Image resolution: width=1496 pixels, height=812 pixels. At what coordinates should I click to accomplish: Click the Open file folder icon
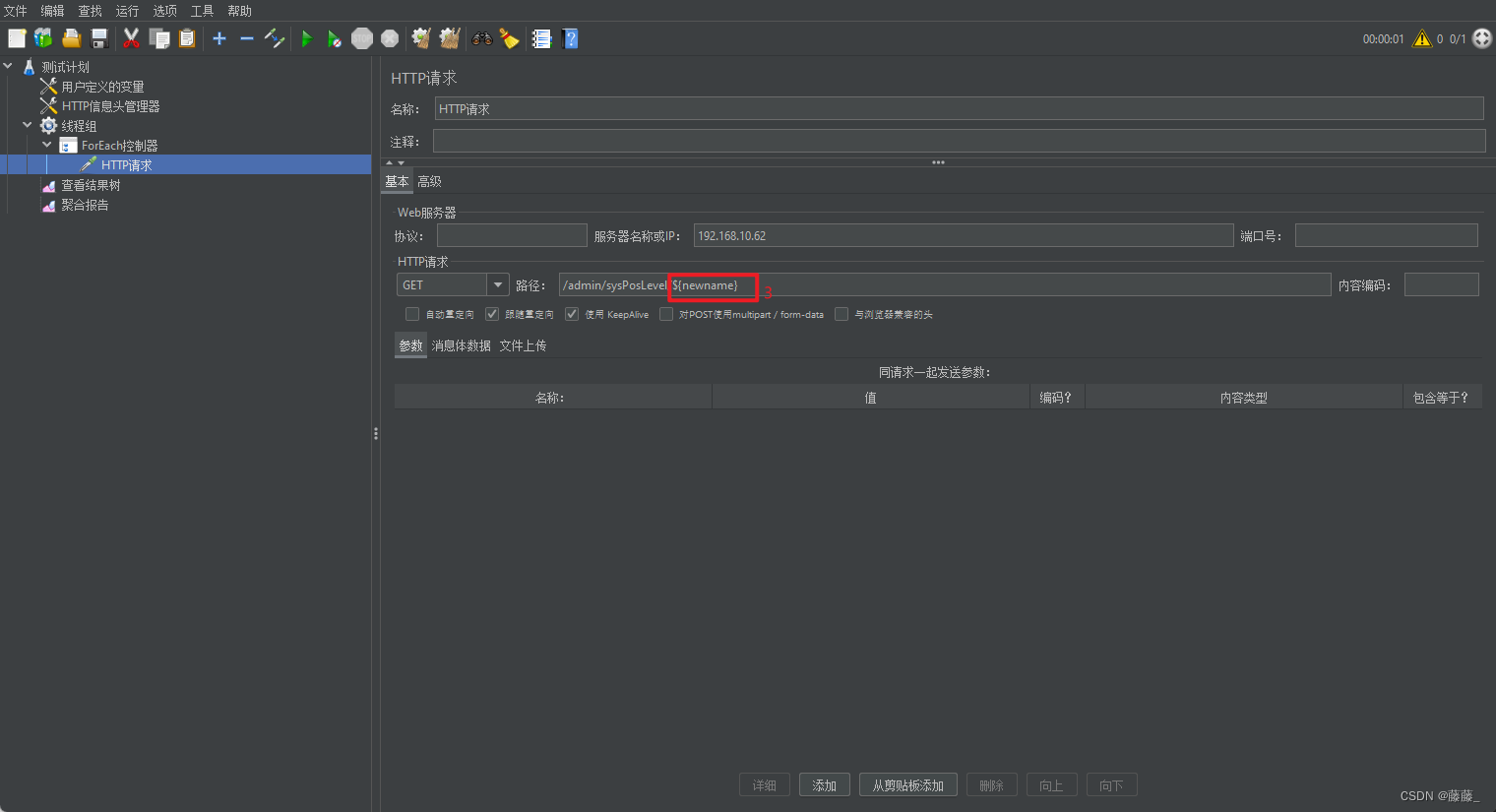coord(72,38)
